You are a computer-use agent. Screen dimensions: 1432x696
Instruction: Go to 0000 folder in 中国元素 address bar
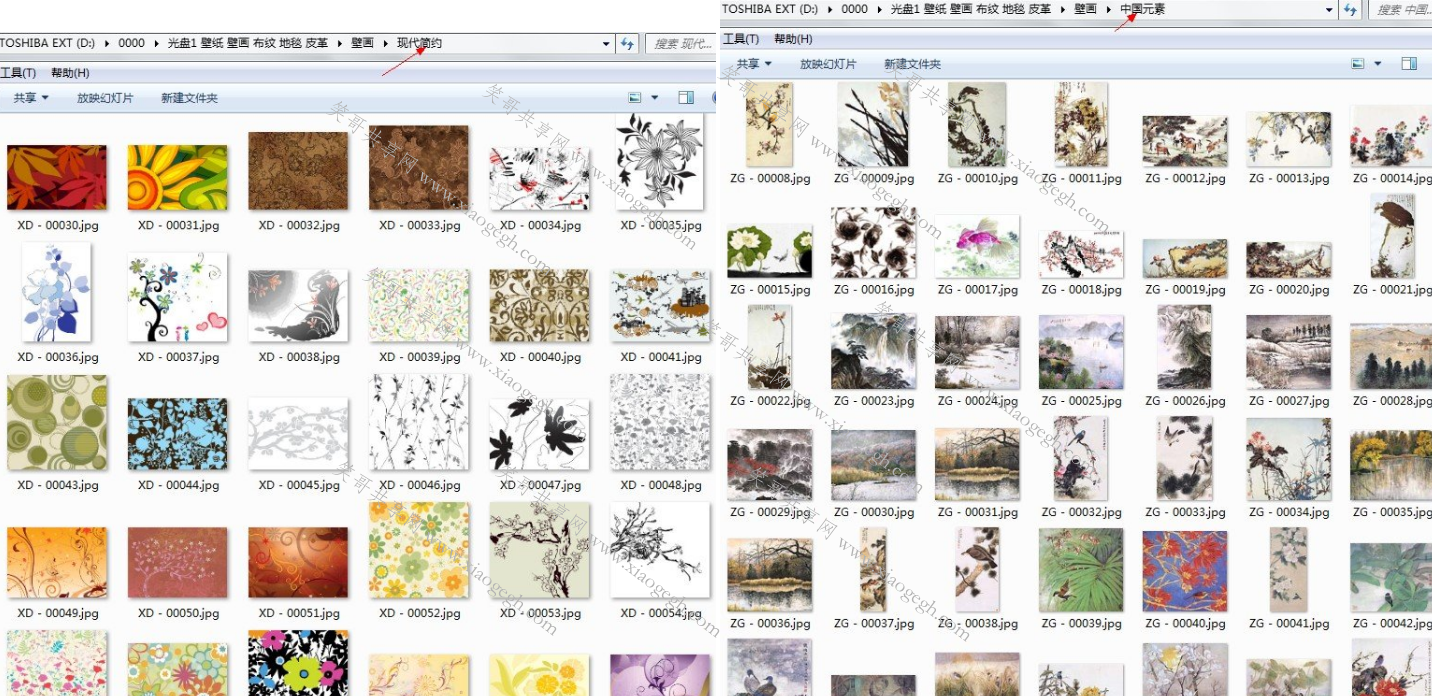pyautogui.click(x=854, y=9)
